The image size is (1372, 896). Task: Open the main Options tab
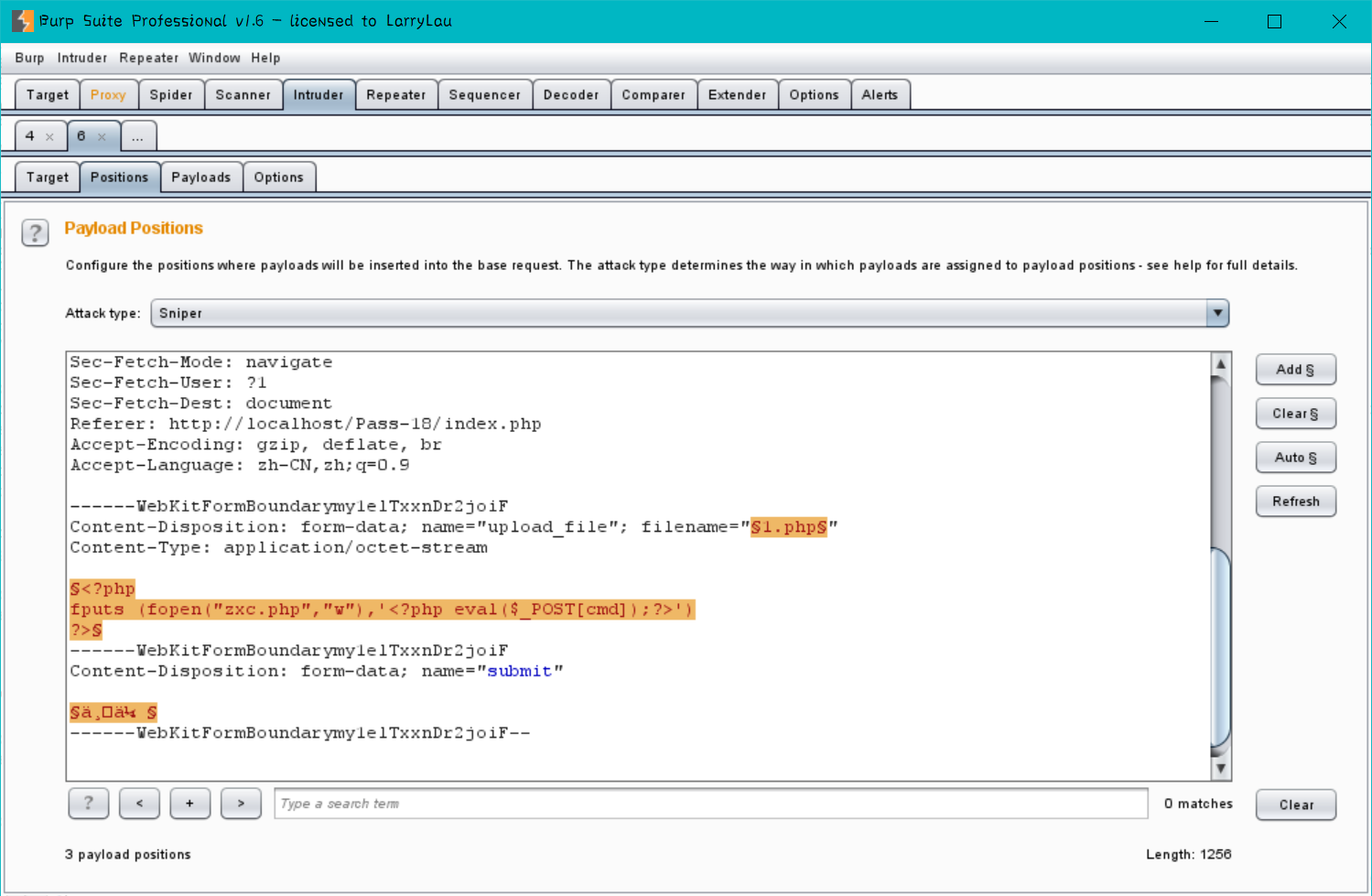[815, 95]
